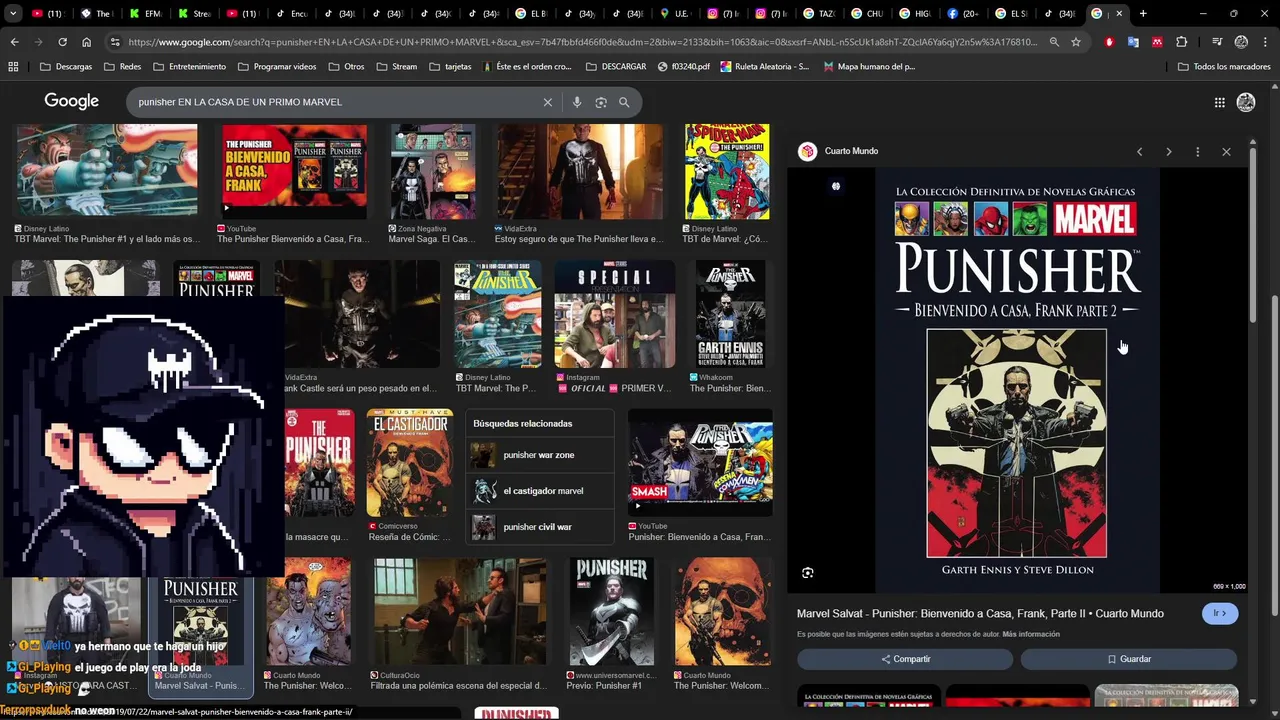The image size is (1280, 720).
Task: Switch to the Encu browser tab
Action: coord(290,14)
